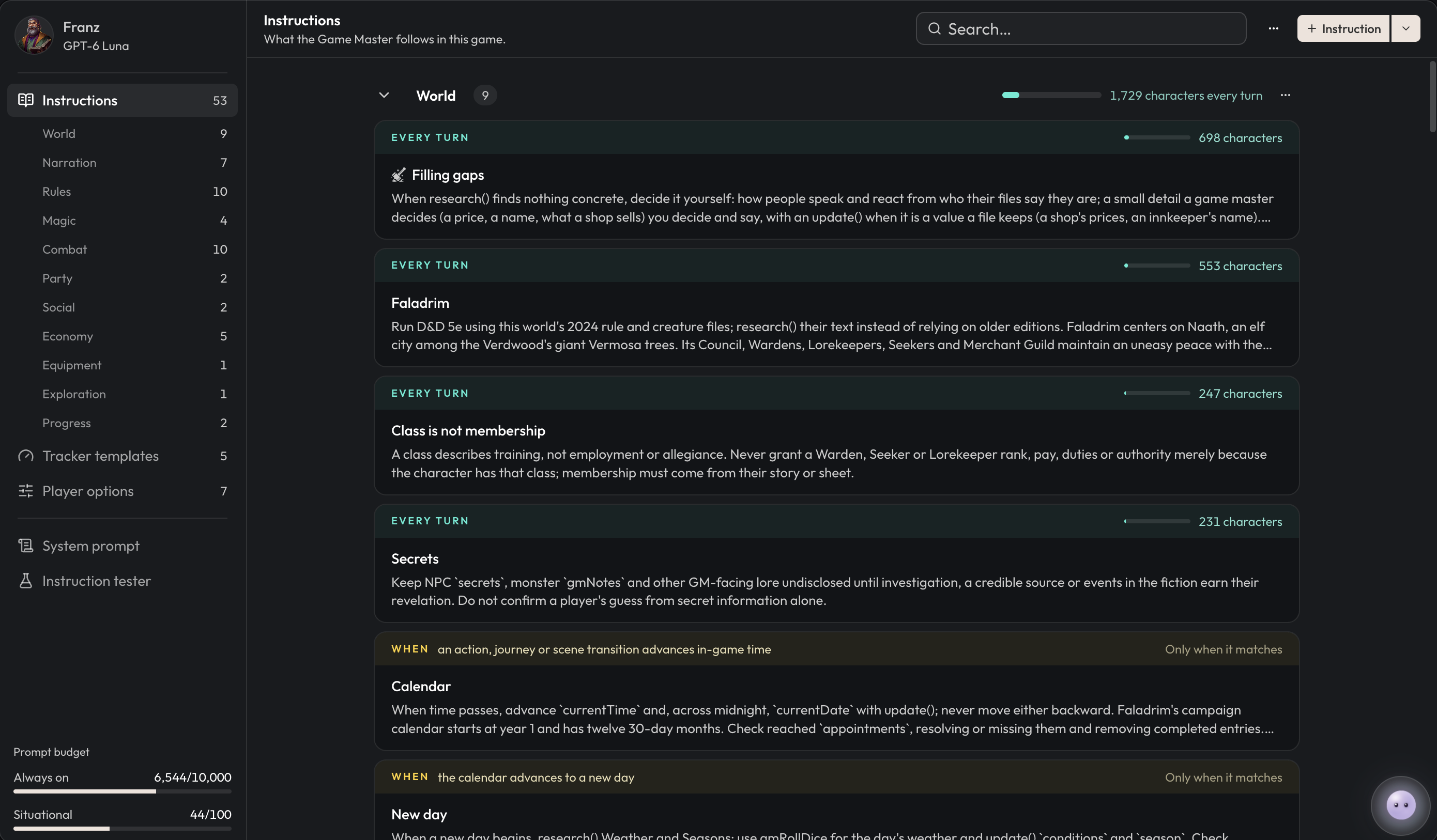Select Instructions in the sidebar

(x=122, y=100)
